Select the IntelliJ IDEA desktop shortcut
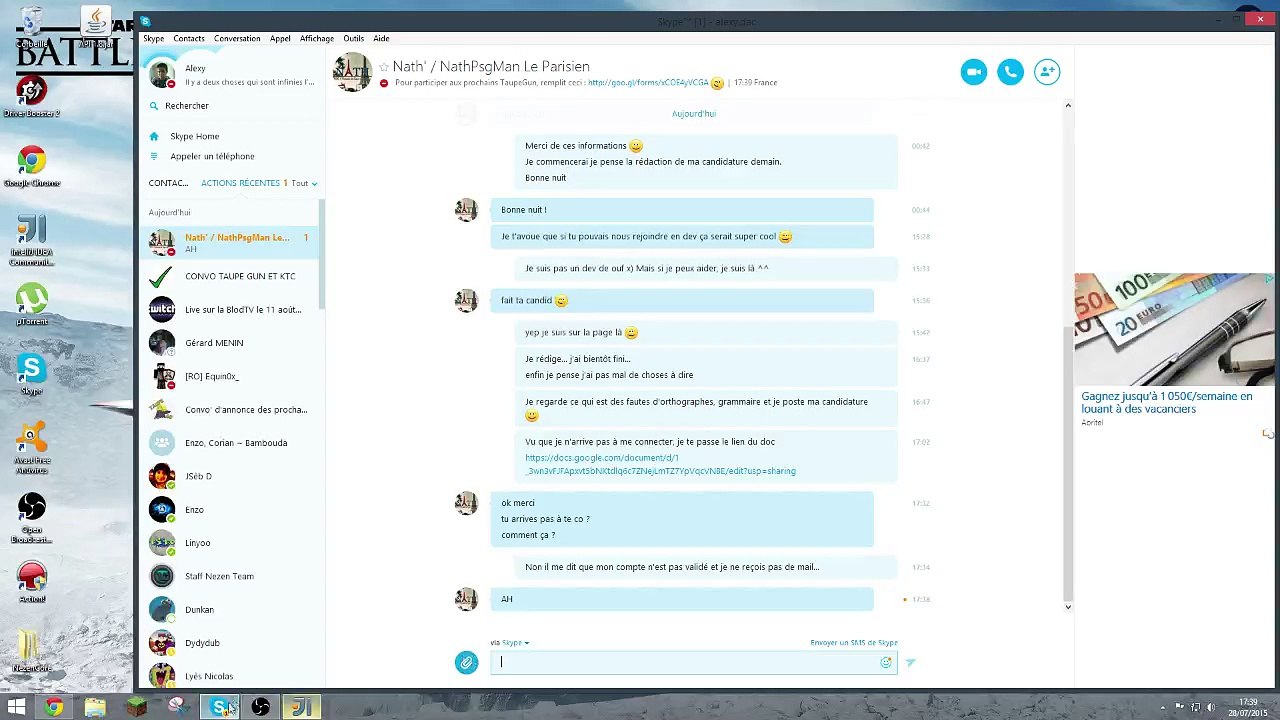 tap(32, 240)
